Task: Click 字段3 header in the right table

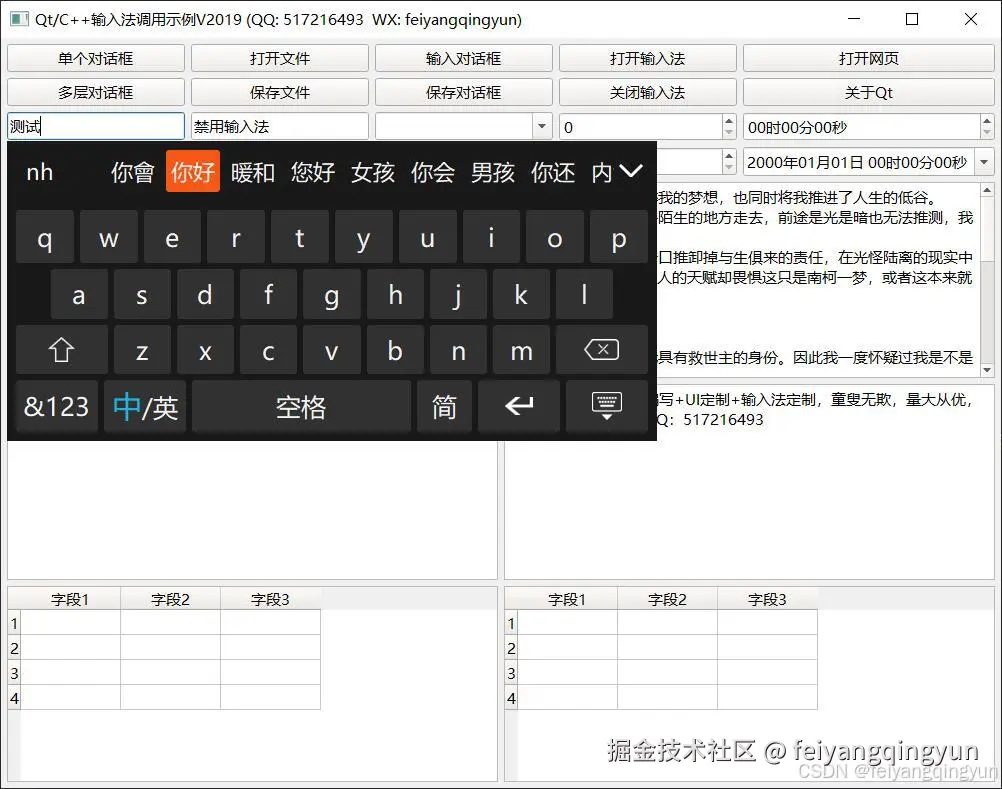Action: (x=767, y=599)
